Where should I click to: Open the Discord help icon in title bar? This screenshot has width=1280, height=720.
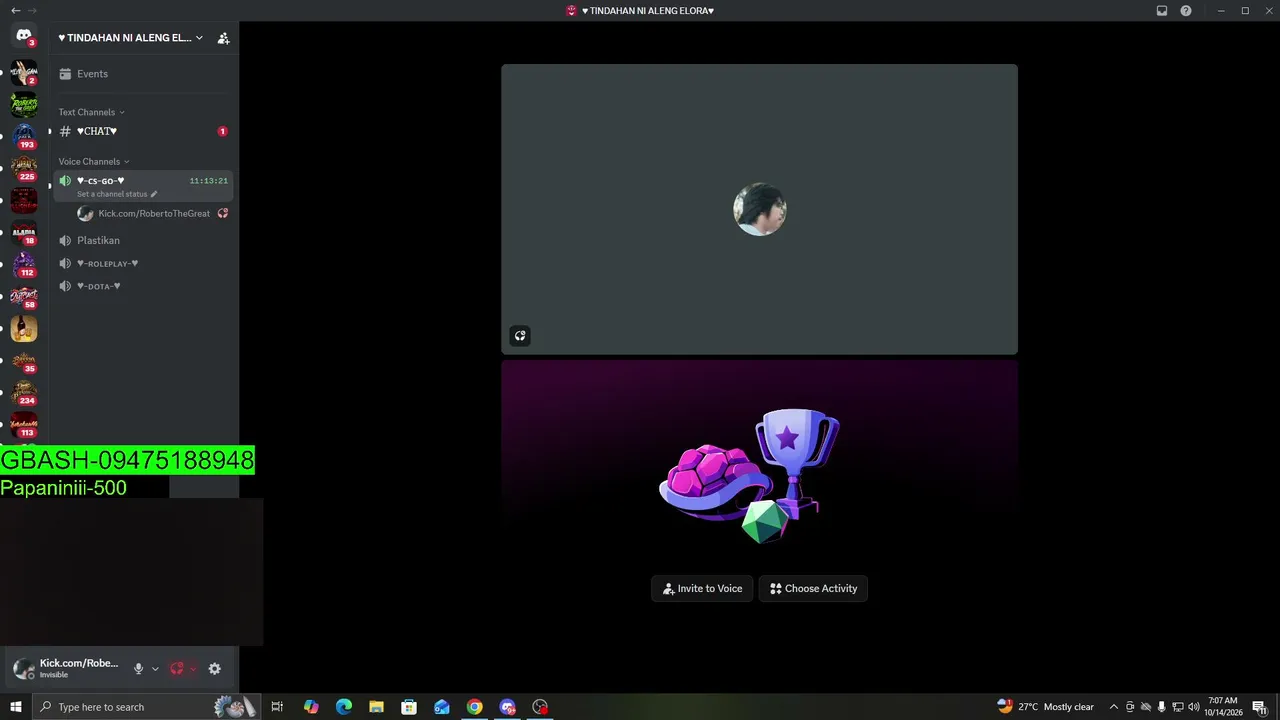pos(1186,11)
